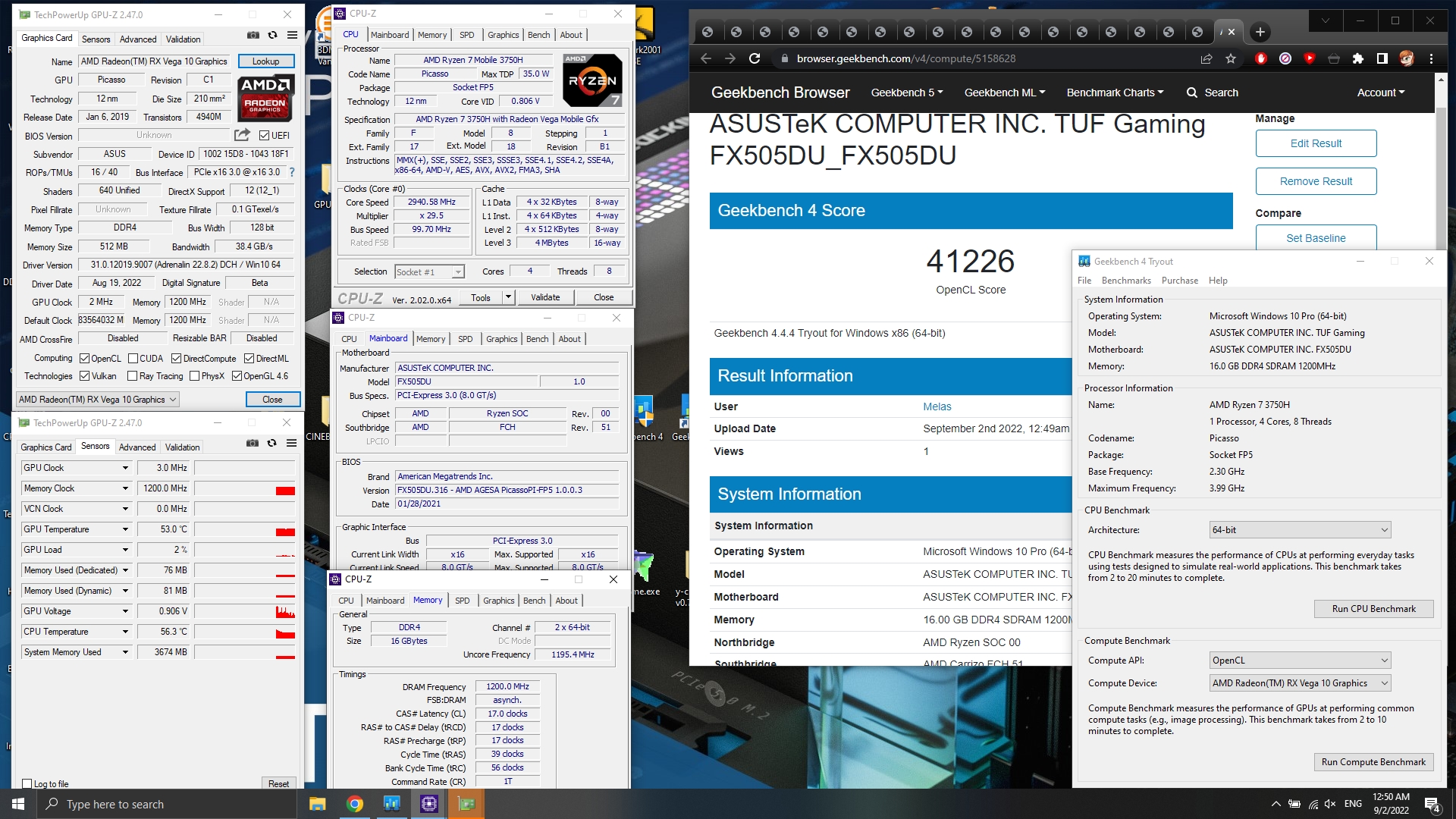This screenshot has width=1456, height=819.
Task: Open CPU-Z Socket #1 selection dropdown
Action: [429, 271]
